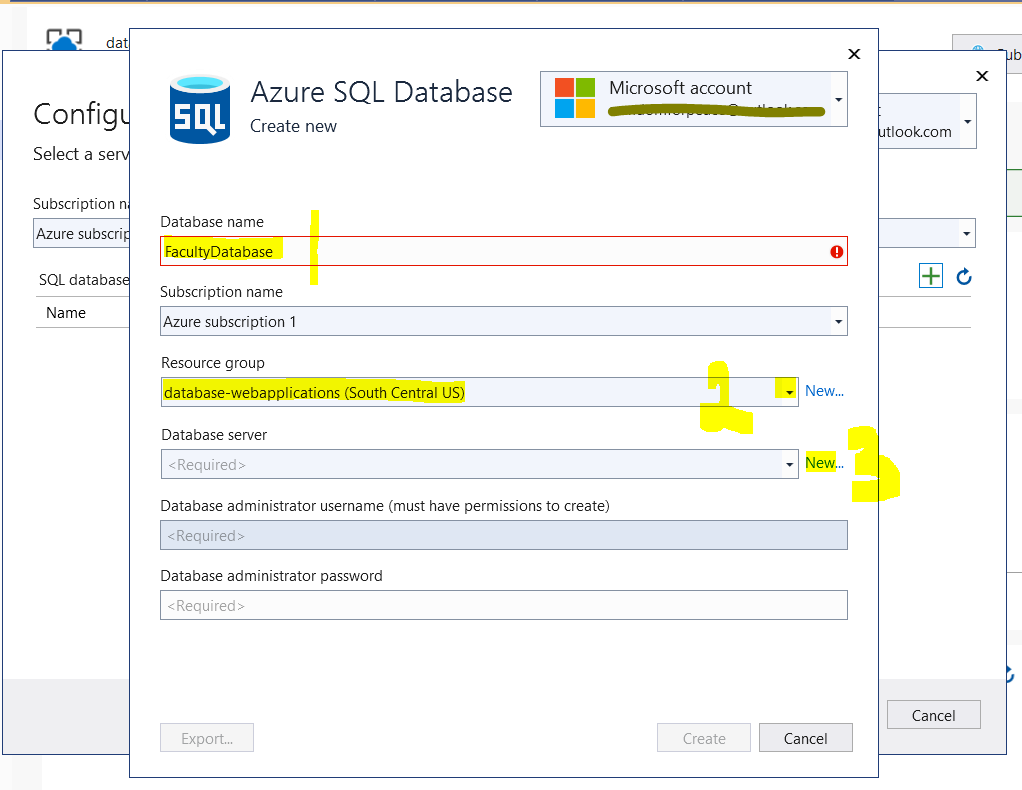Click the Create button

coord(704,738)
